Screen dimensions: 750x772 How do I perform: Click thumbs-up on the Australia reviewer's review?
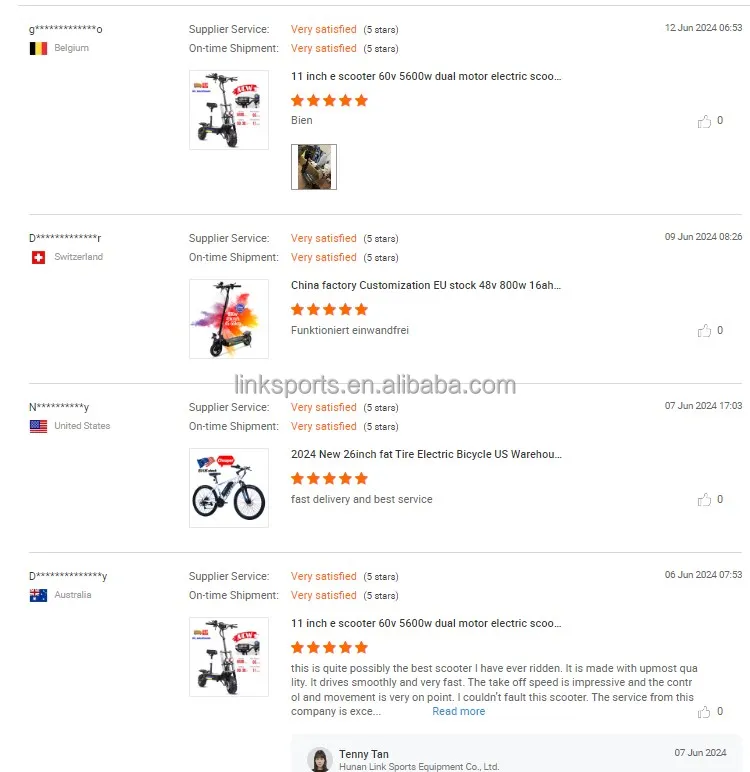[705, 711]
